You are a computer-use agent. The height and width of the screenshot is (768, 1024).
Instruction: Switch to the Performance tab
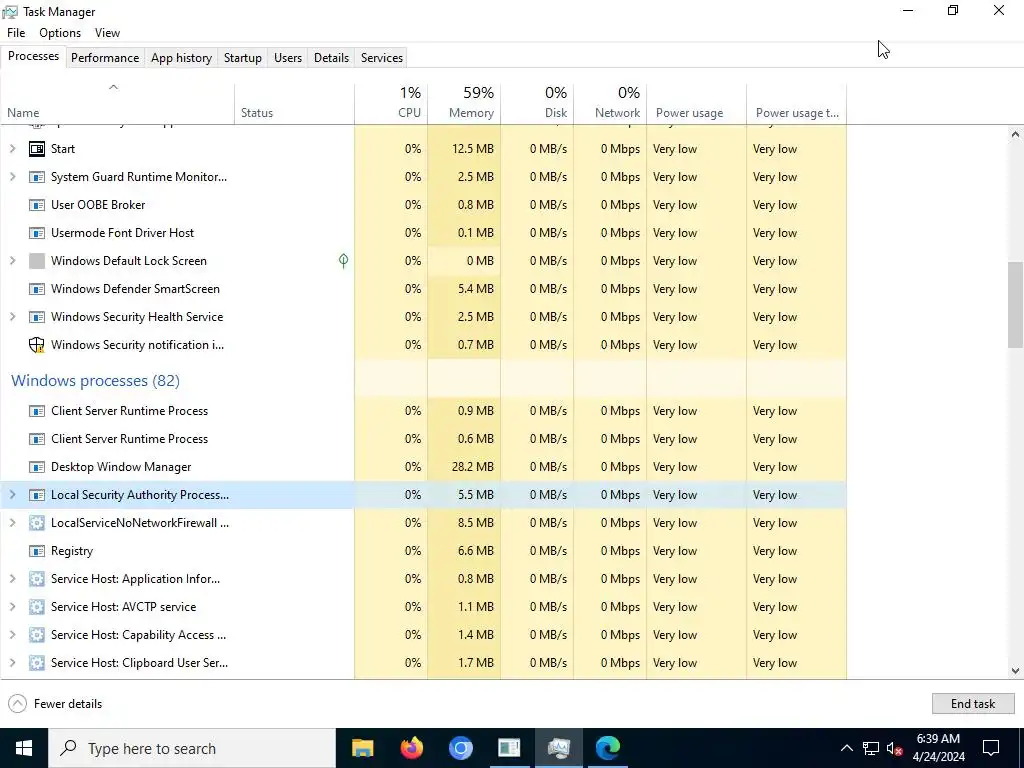105,57
